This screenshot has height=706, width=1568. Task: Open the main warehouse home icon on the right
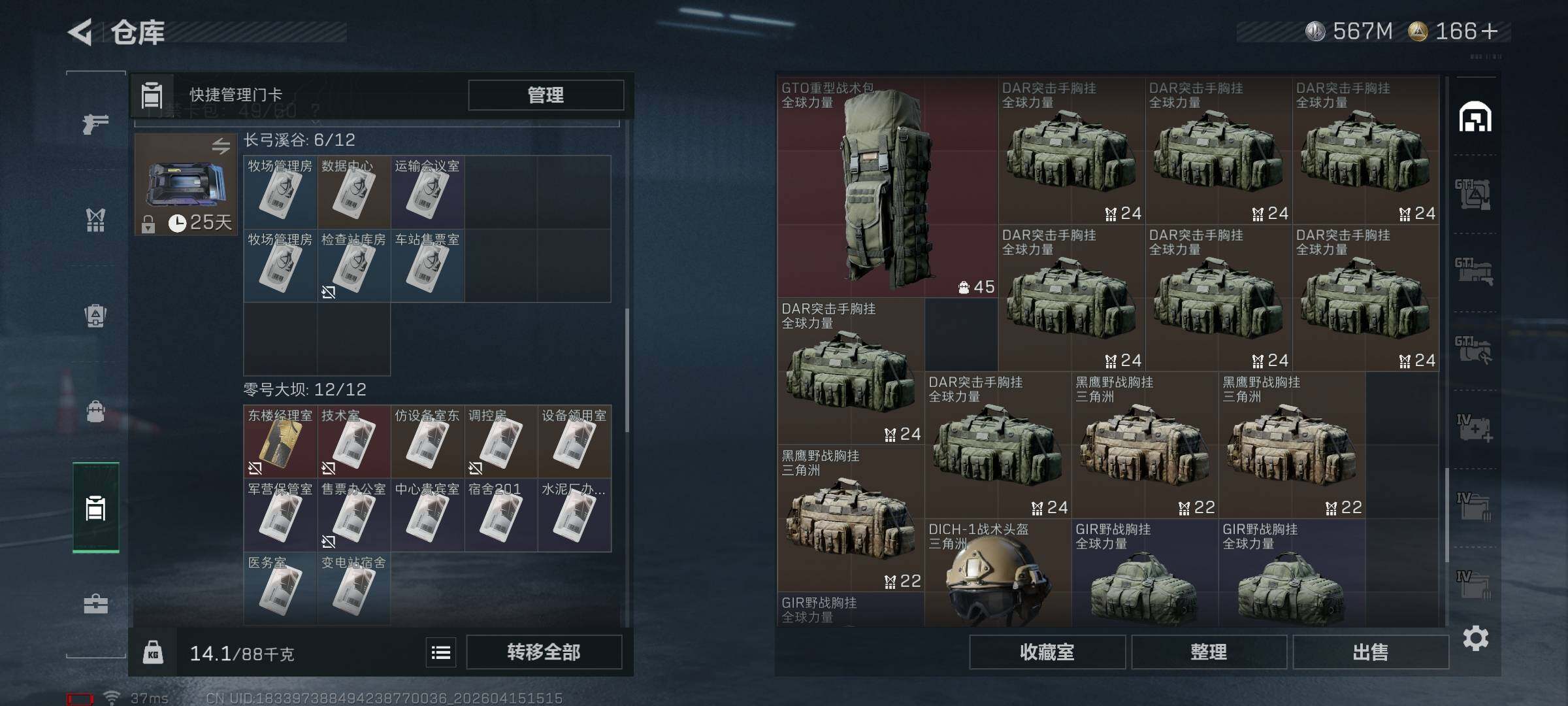coord(1475,117)
